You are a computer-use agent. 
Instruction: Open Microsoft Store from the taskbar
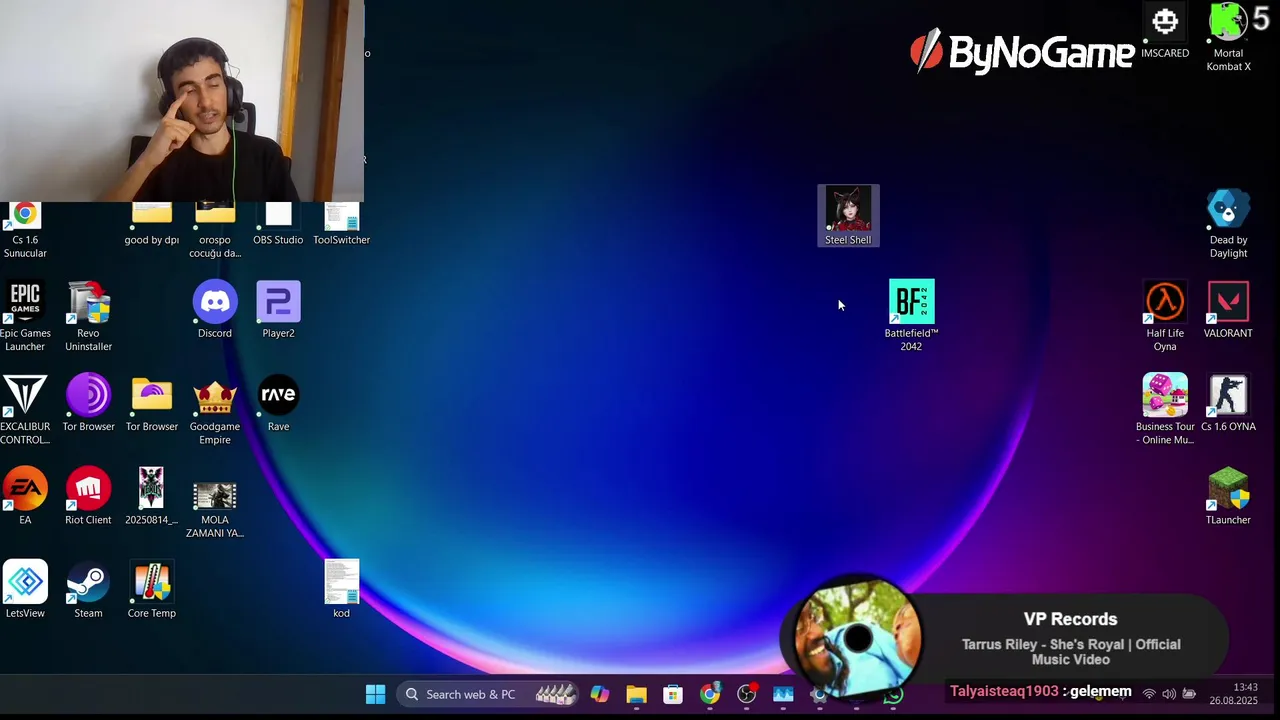pos(673,694)
